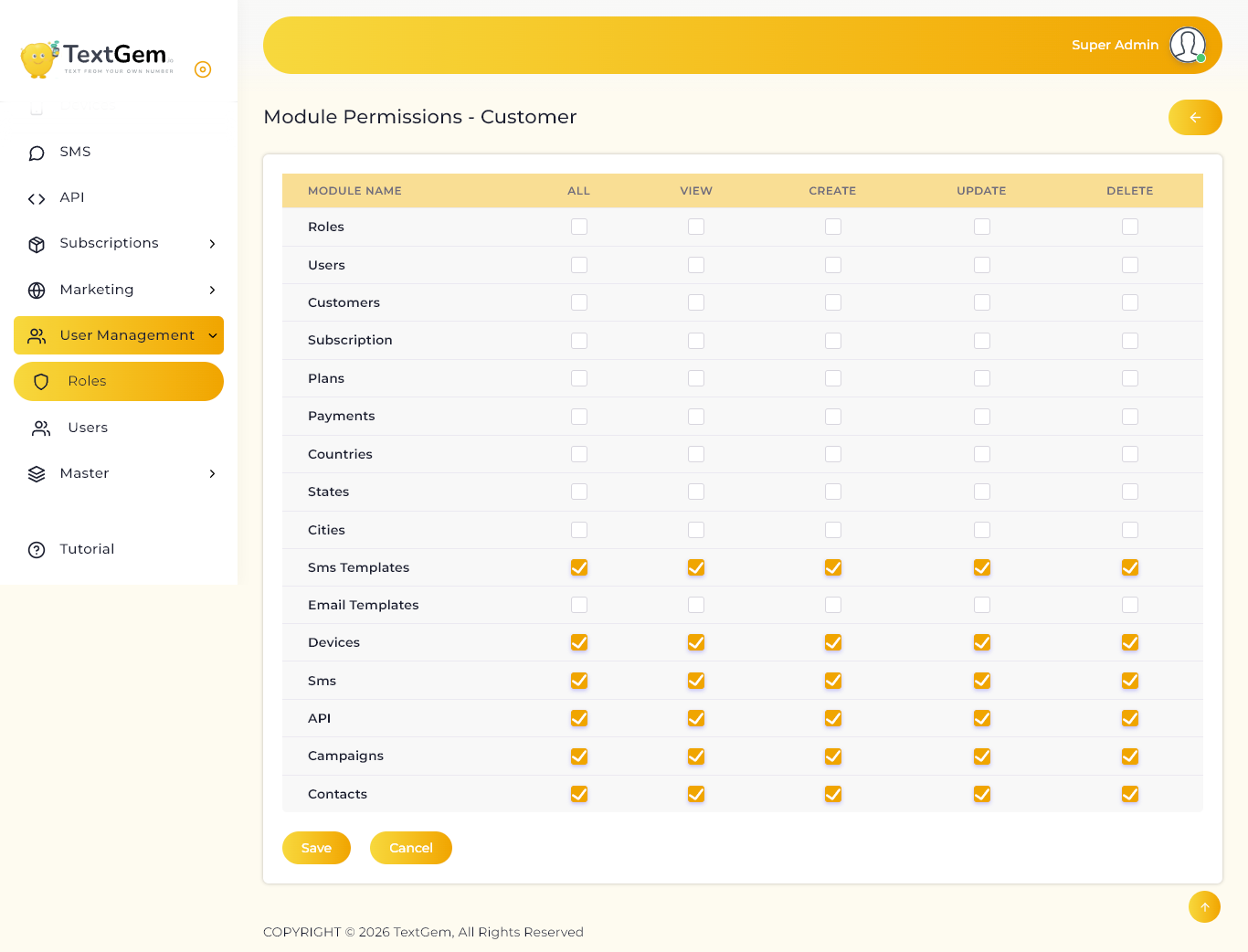Image resolution: width=1248 pixels, height=952 pixels.
Task: Click the Email Templates row label
Action: (x=363, y=605)
